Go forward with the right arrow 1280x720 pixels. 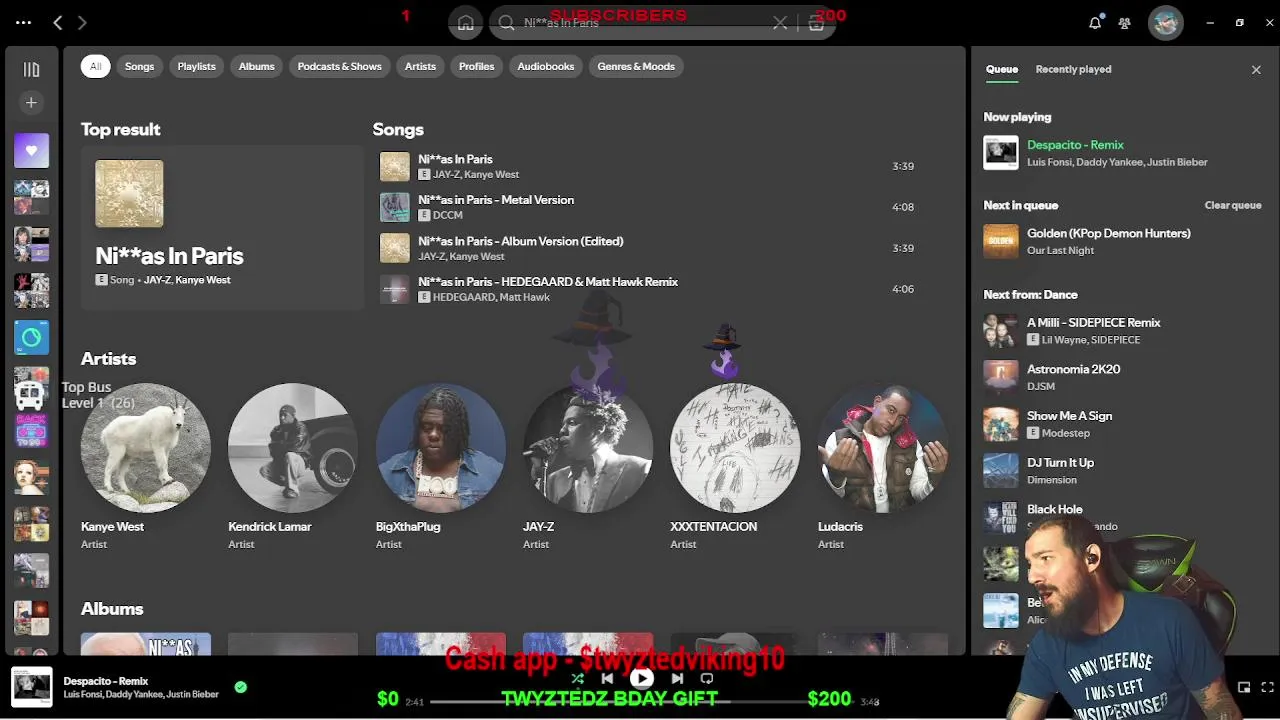tap(82, 22)
